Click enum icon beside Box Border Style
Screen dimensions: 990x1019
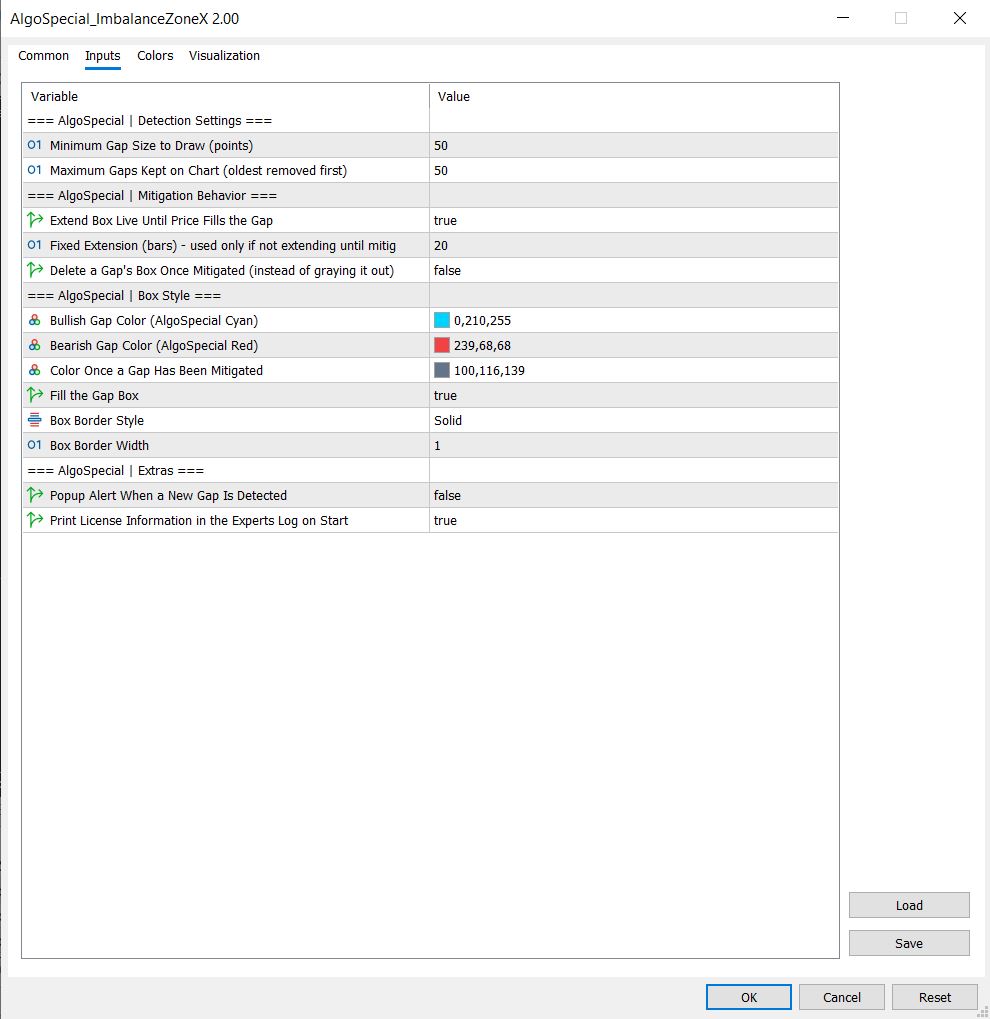coord(34,420)
